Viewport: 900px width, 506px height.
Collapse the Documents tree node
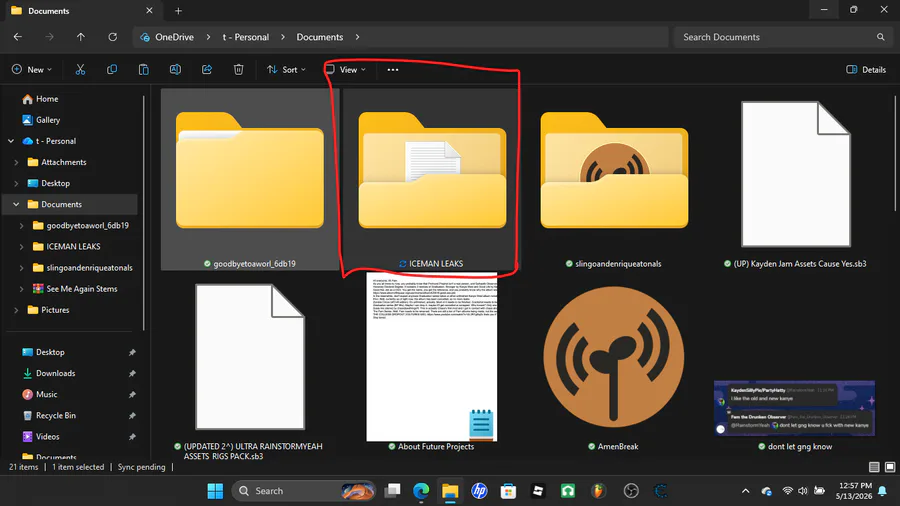(16, 204)
